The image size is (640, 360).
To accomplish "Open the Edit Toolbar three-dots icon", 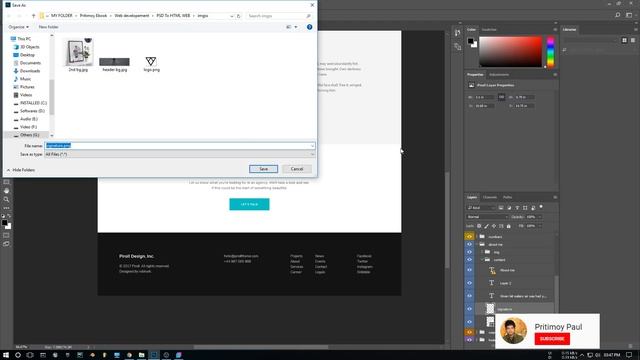I will pyautogui.click(x=6, y=208).
